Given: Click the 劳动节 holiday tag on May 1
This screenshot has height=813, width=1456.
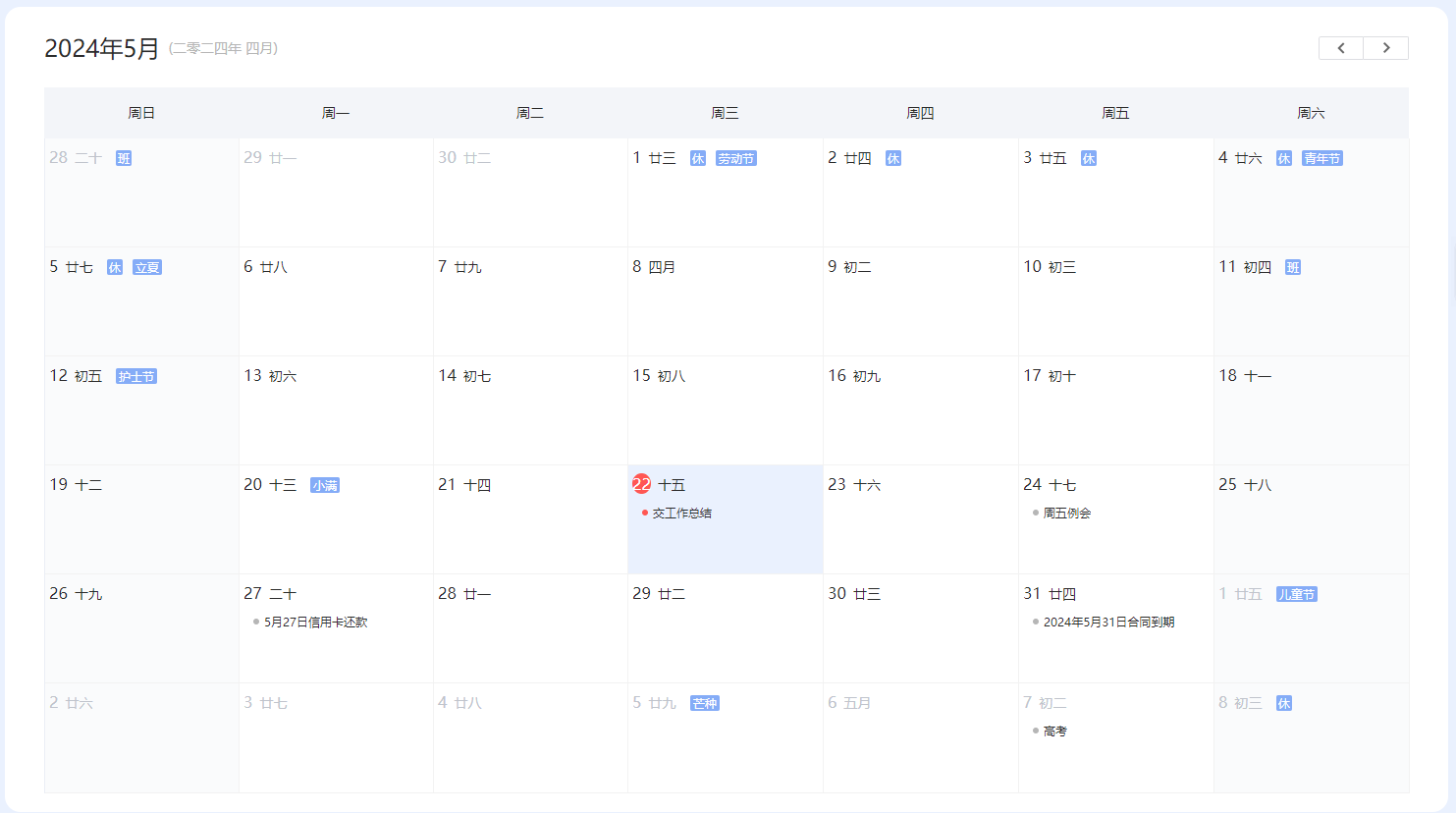Looking at the screenshot, I should tap(736, 158).
